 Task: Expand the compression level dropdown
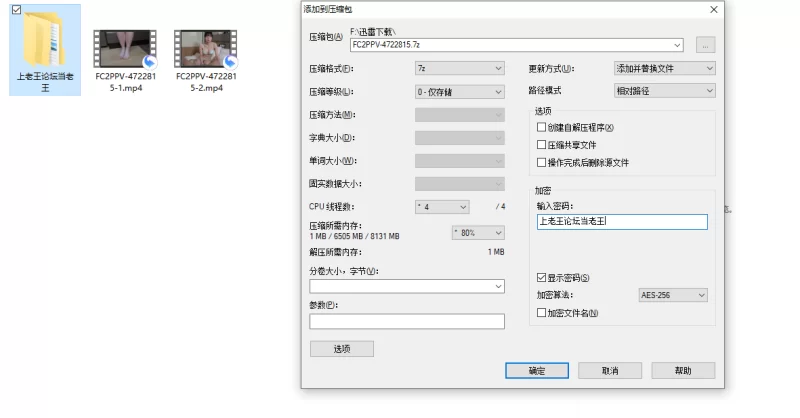click(x=459, y=92)
